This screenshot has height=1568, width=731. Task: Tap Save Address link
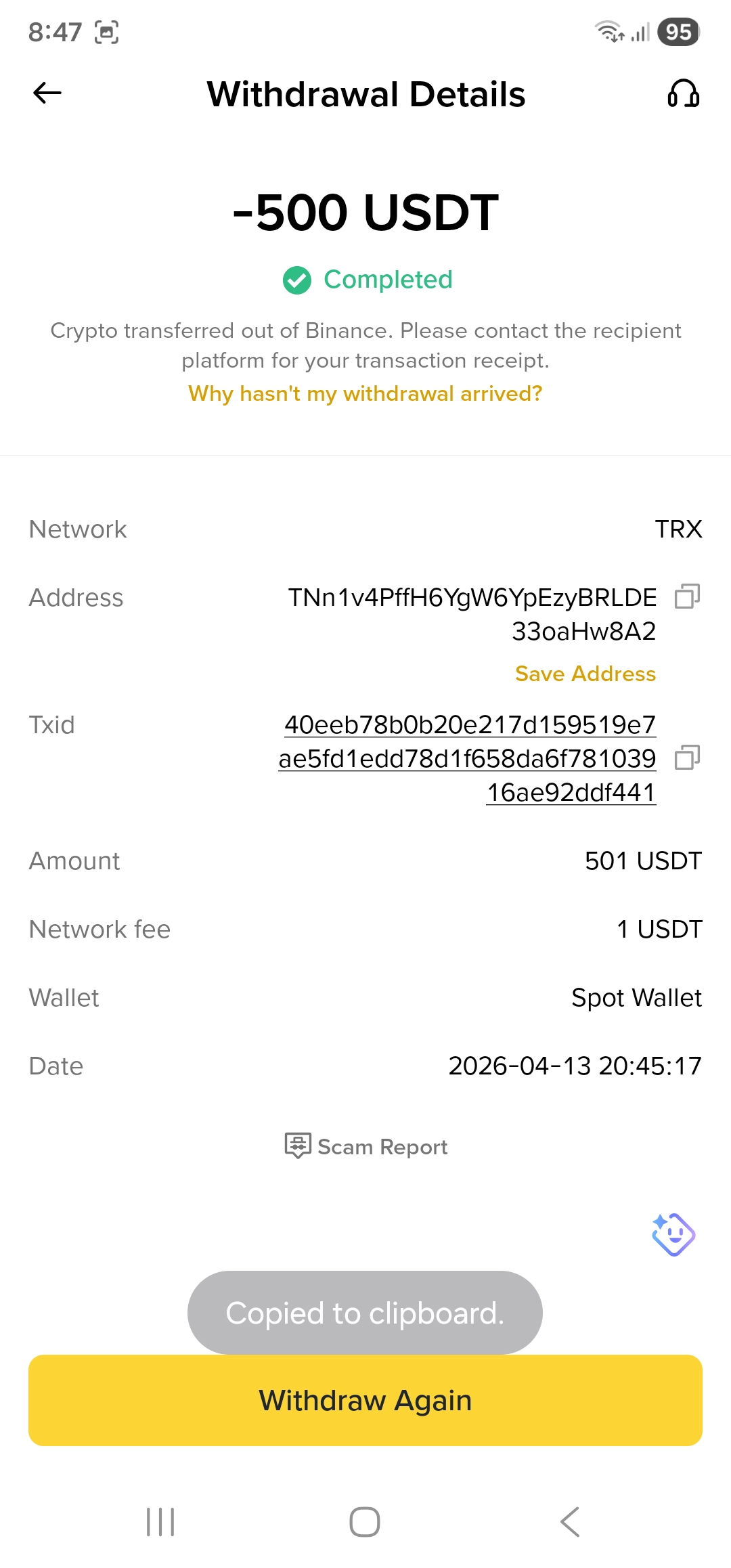click(x=585, y=674)
